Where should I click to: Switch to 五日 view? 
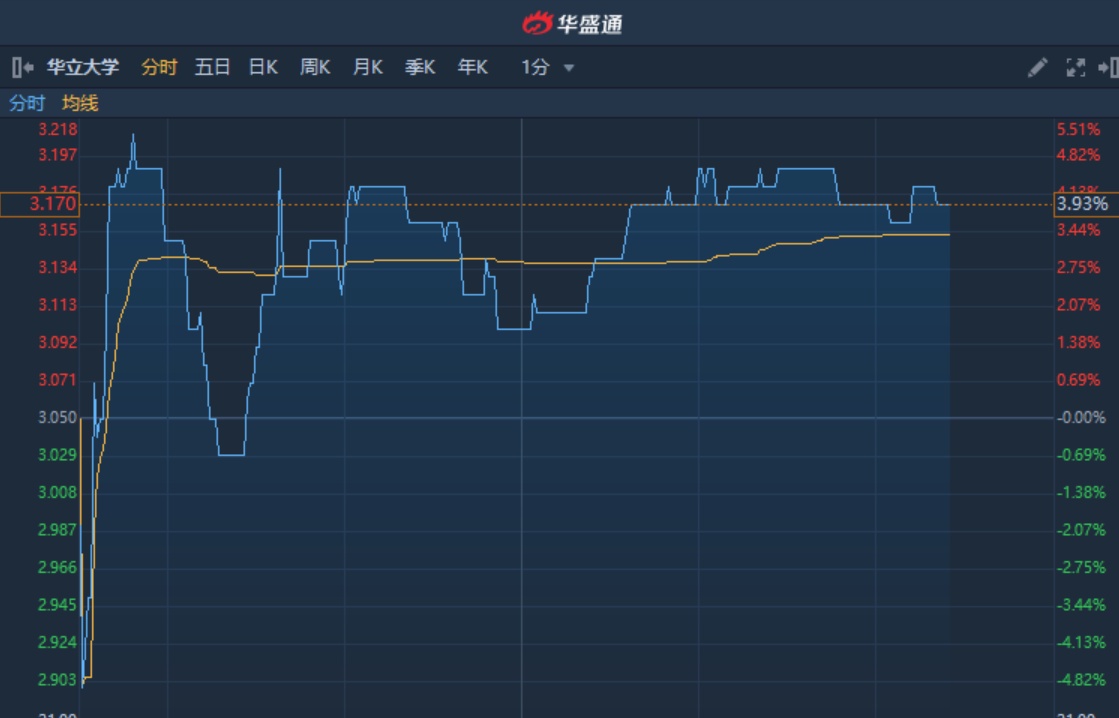pos(212,67)
